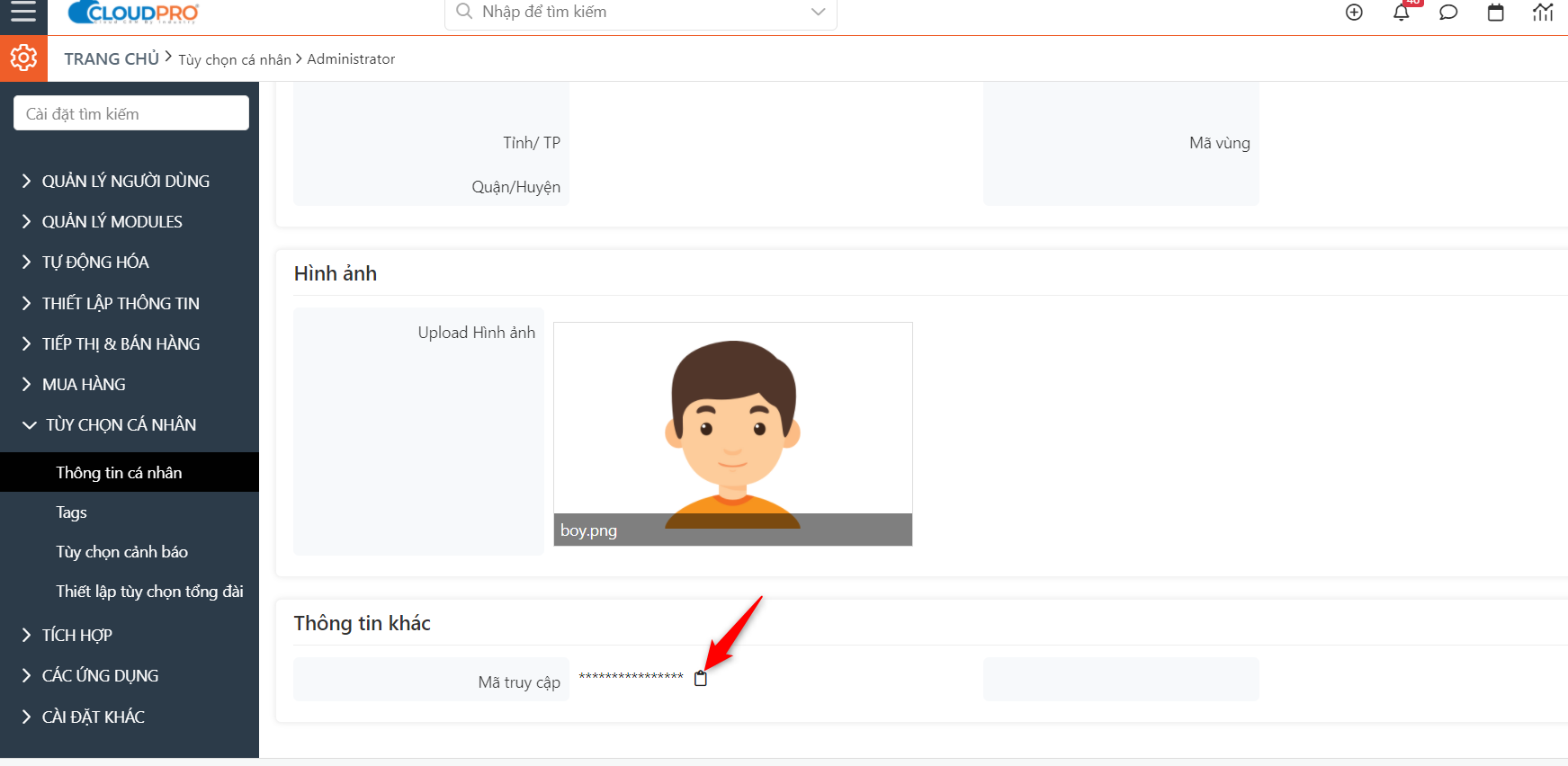Go to Trang chủ breadcrumb
The image size is (1568, 766).
112,58
